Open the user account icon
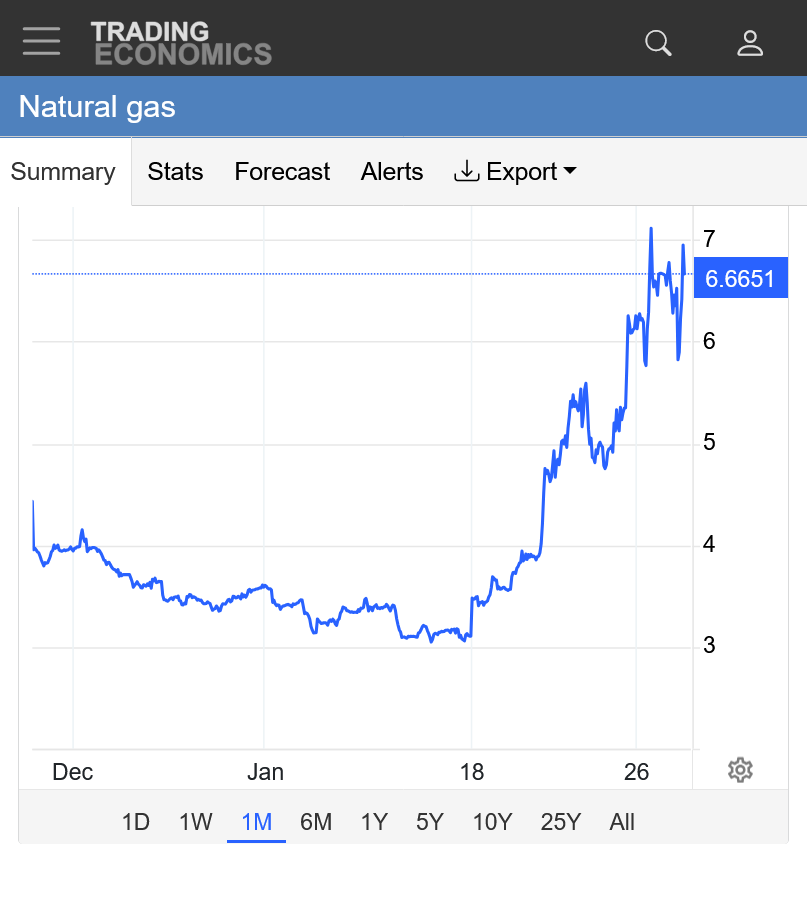Screen dimensions: 807x901 pos(750,43)
